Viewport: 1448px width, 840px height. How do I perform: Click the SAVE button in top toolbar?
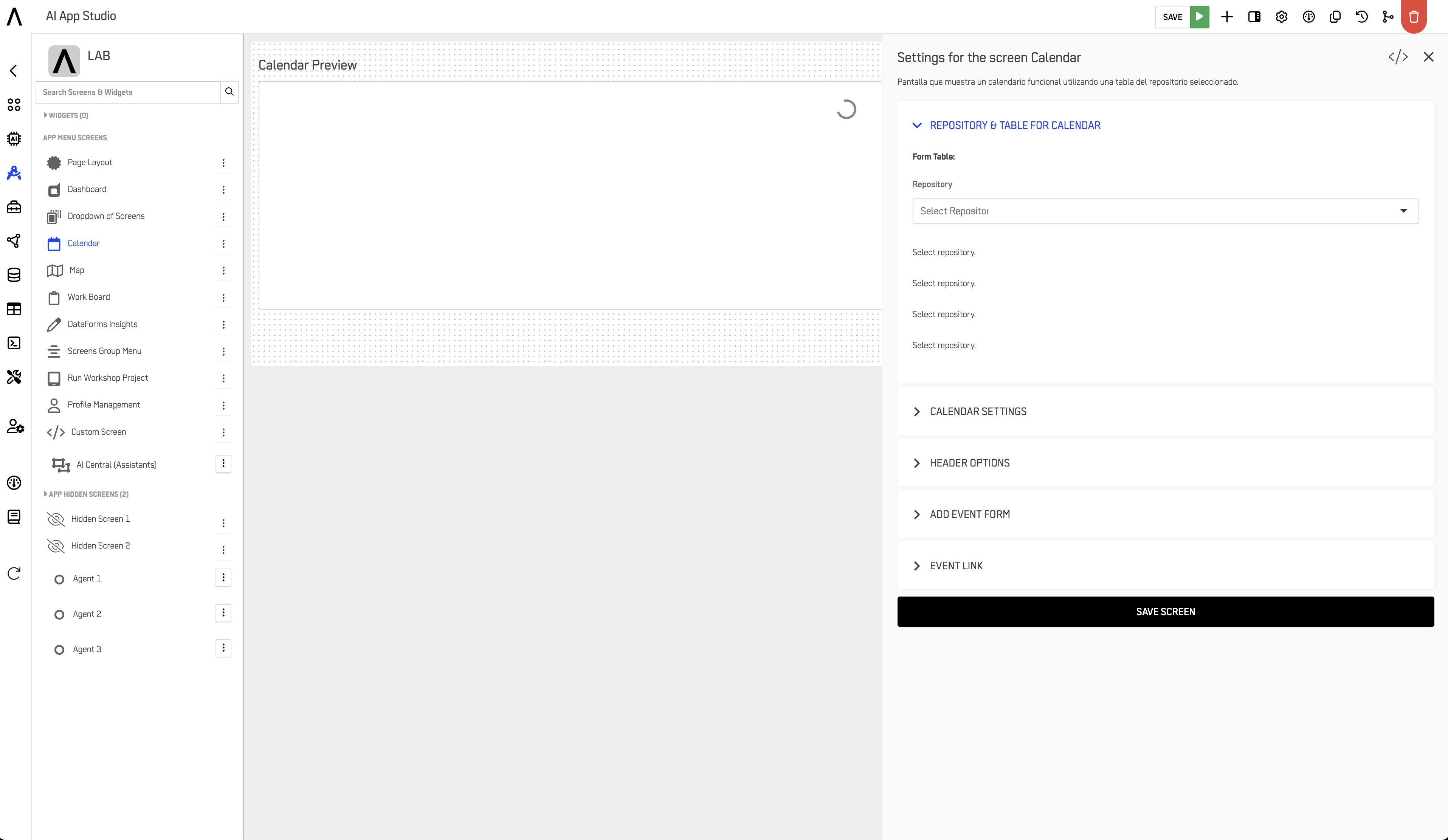click(x=1172, y=17)
